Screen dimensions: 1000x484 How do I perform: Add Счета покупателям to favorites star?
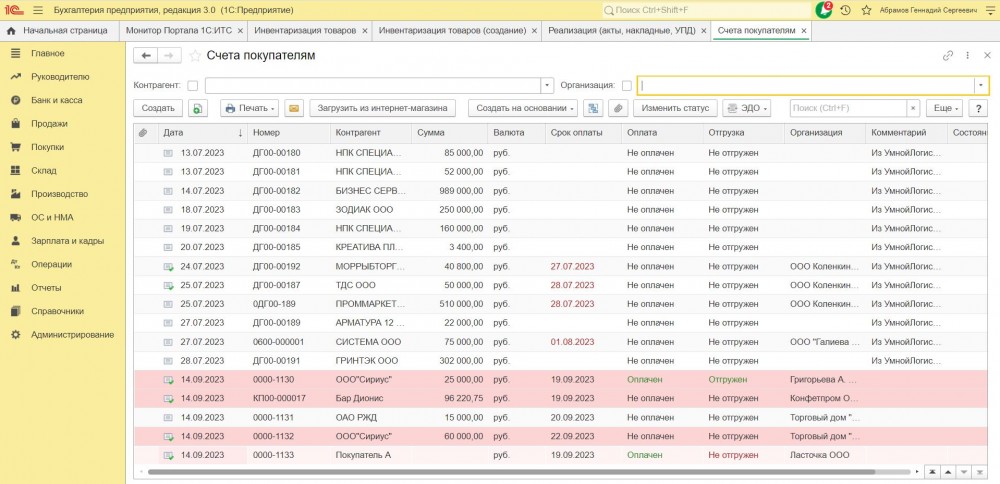(x=194, y=55)
